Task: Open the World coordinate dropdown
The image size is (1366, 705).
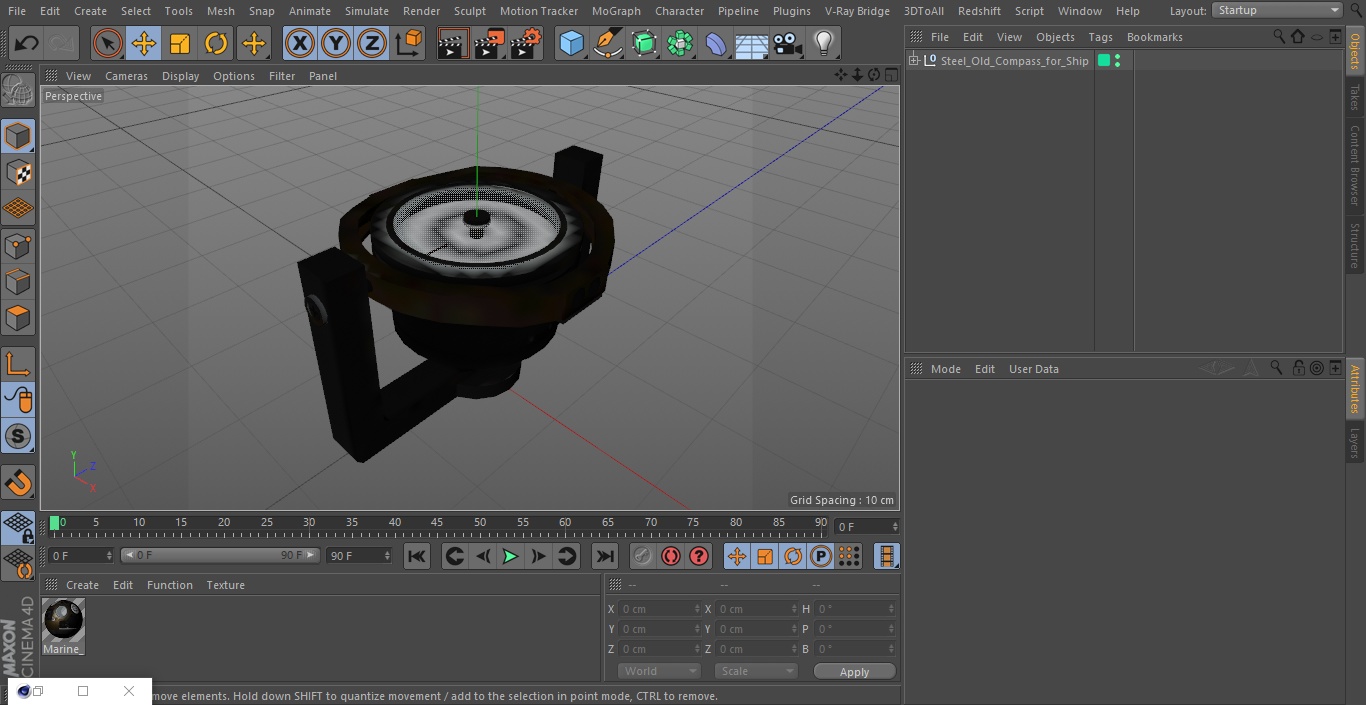Action: (x=659, y=671)
